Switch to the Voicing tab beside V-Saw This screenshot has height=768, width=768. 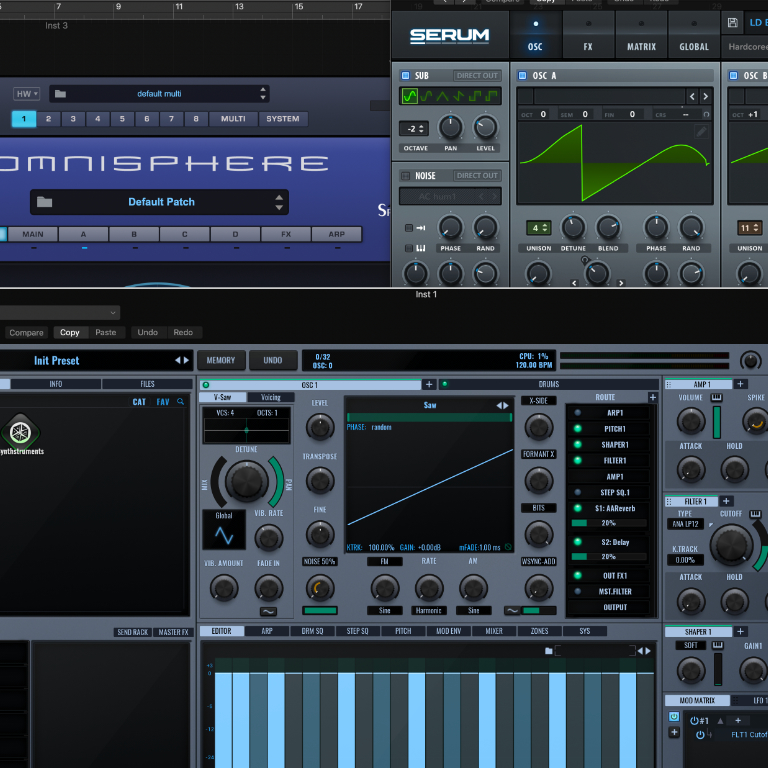coord(270,397)
